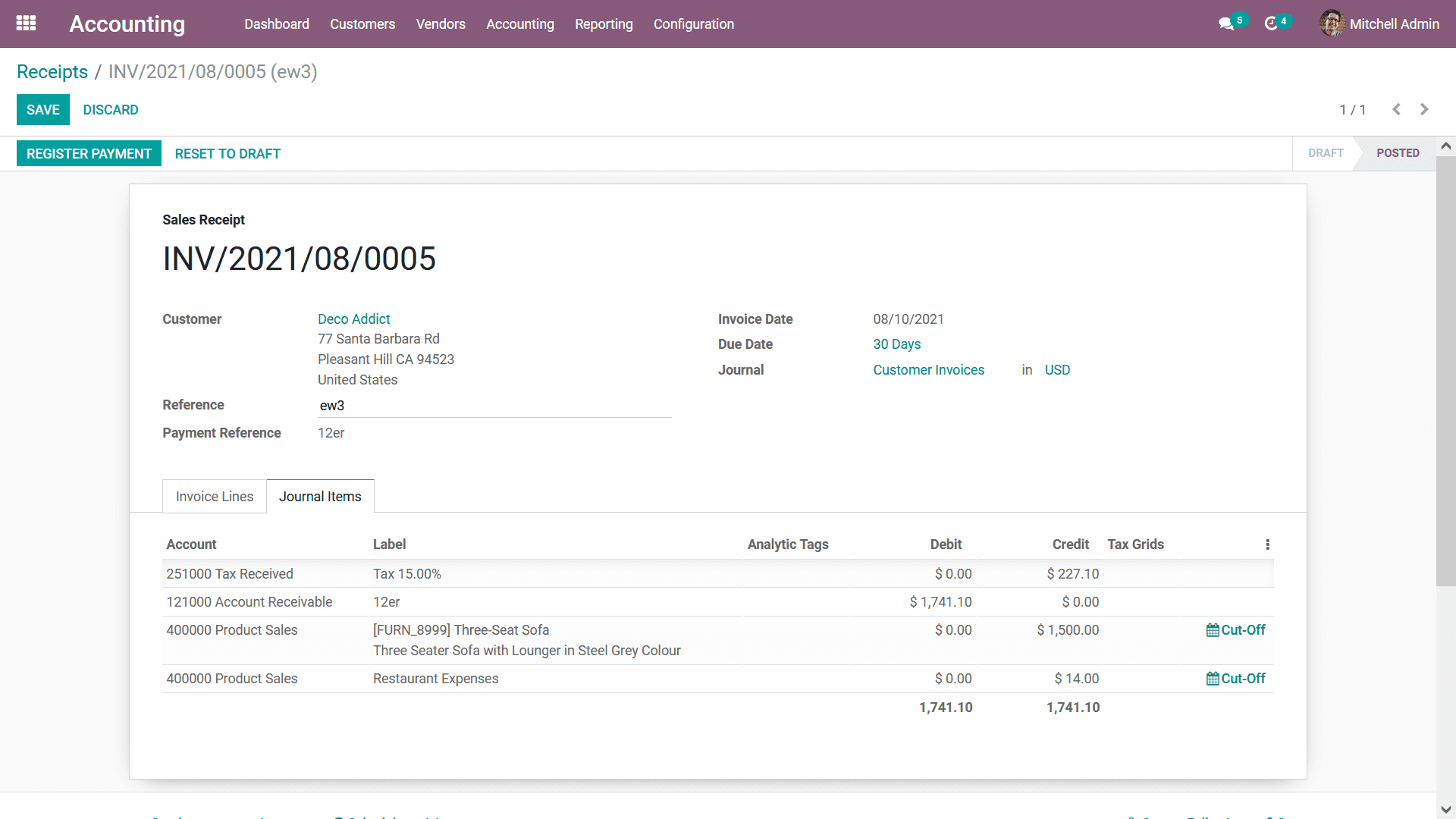1456x819 pixels.
Task: Open the conversations chat icon
Action: pyautogui.click(x=1226, y=24)
